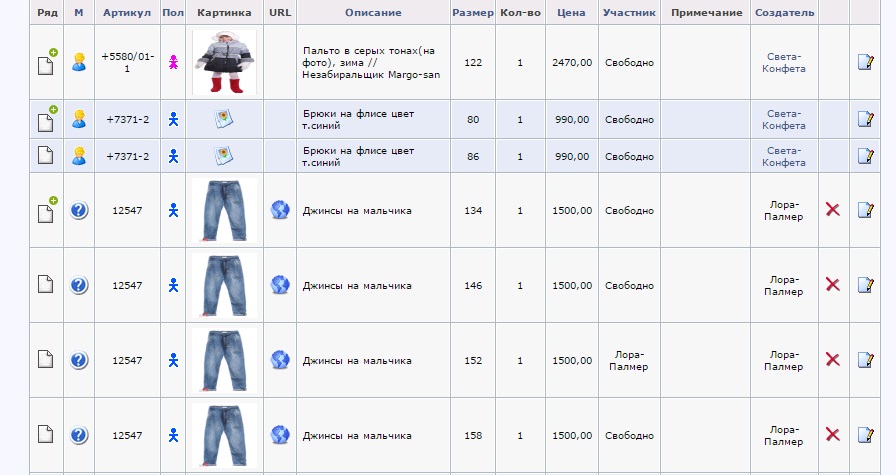
Task: Click the question mark icon for jeans size 152
Action: [79, 360]
